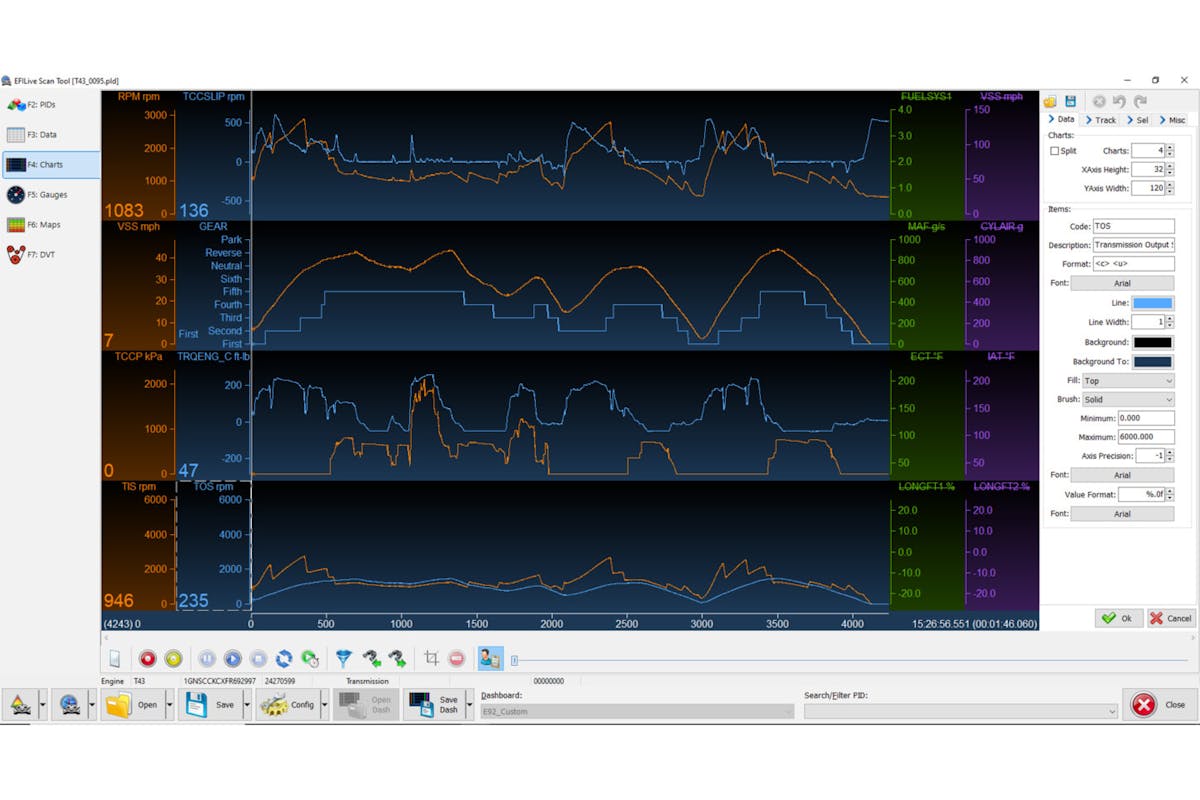Click the floppy disk save icon in properties panel

click(1070, 101)
